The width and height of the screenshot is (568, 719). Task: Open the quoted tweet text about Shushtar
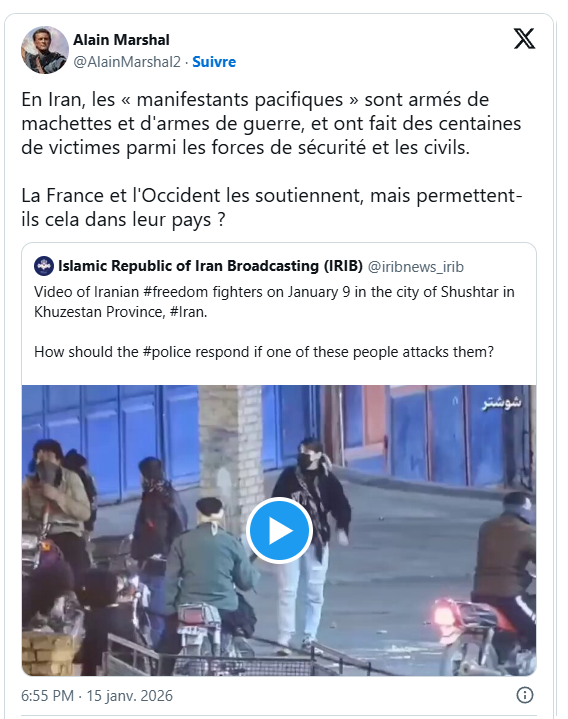(274, 322)
